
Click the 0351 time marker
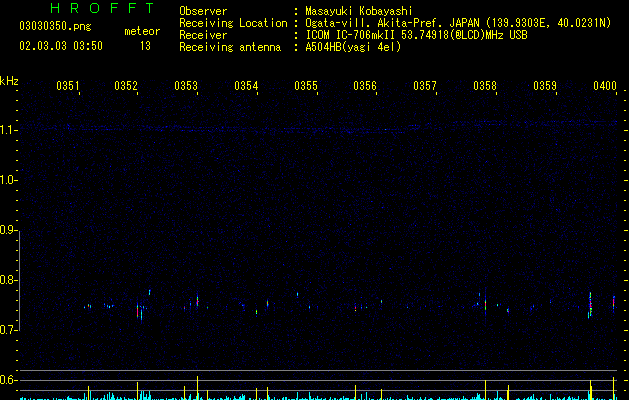tap(68, 86)
